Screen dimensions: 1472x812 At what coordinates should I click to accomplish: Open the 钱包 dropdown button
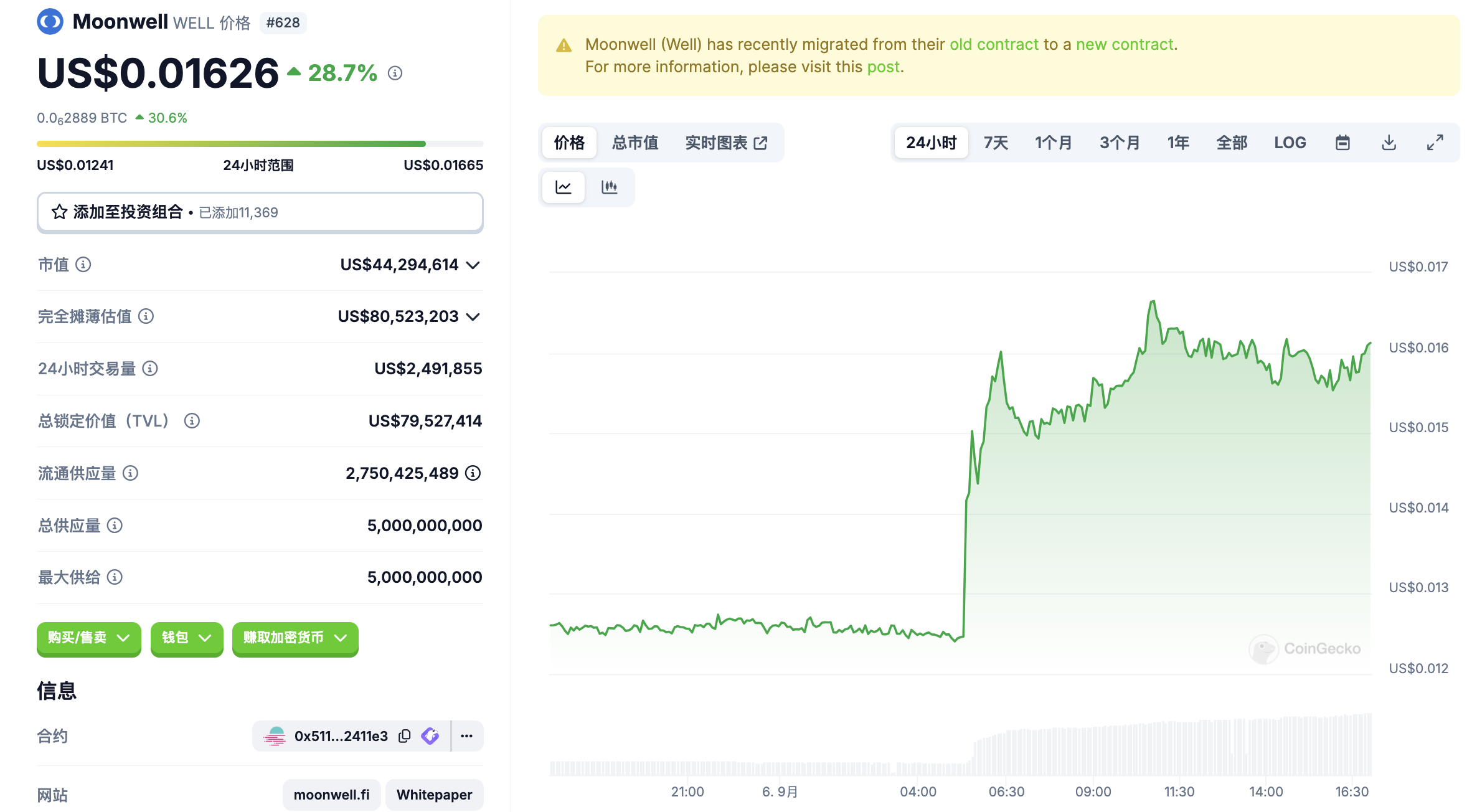pos(186,638)
